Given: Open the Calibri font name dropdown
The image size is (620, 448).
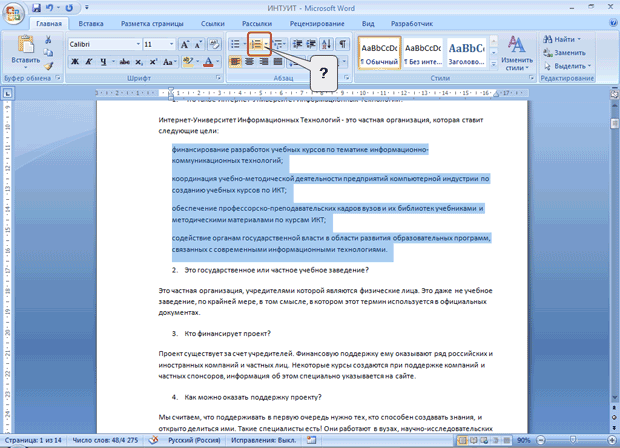Looking at the screenshot, I should (138, 44).
